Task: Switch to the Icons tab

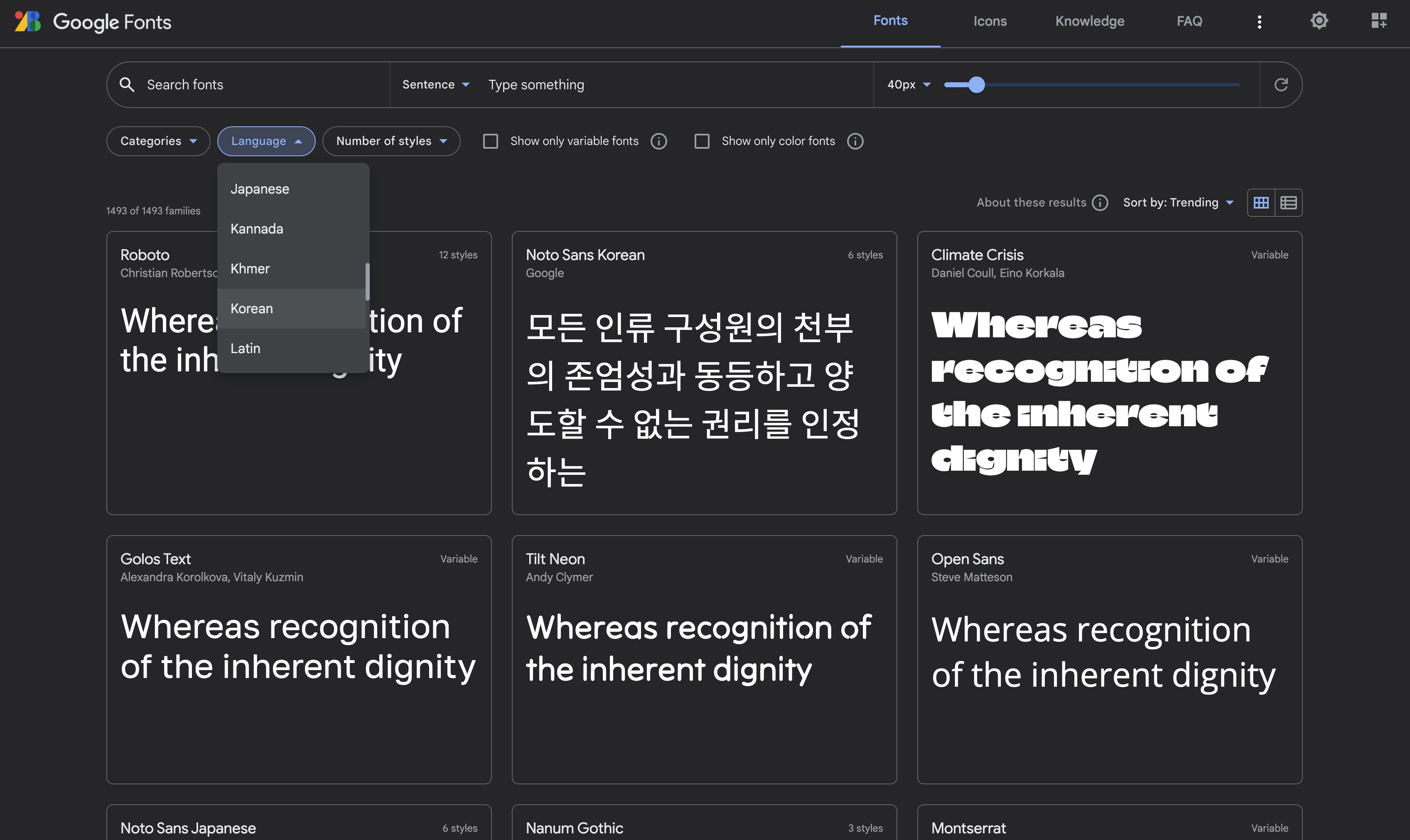Action: click(990, 22)
